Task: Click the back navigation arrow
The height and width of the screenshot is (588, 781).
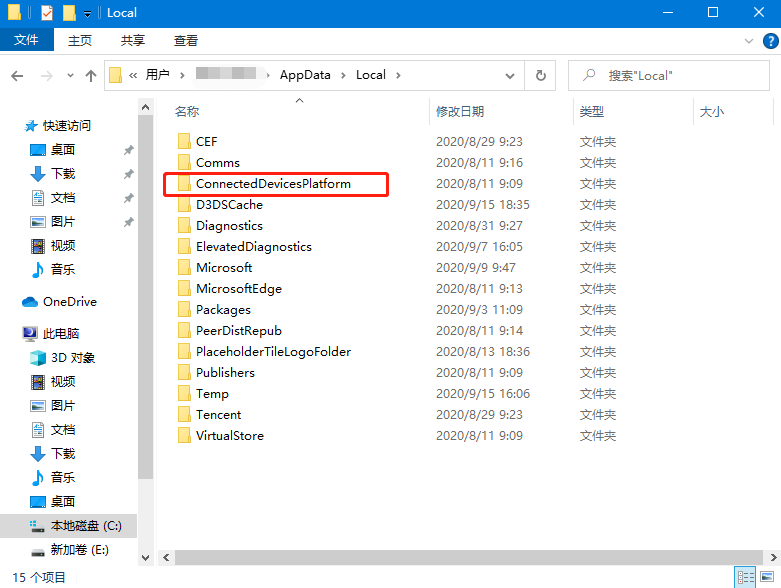Action: 17,76
